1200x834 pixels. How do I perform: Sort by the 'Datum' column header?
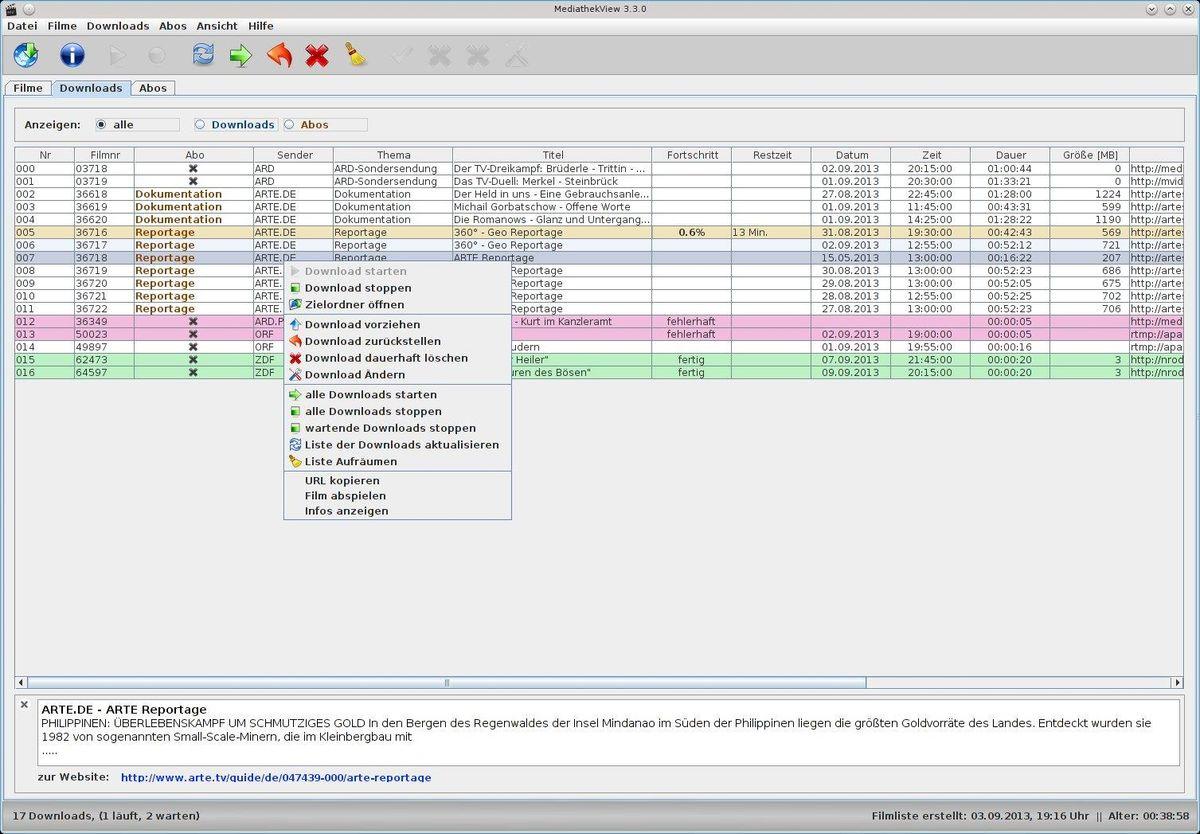point(852,155)
